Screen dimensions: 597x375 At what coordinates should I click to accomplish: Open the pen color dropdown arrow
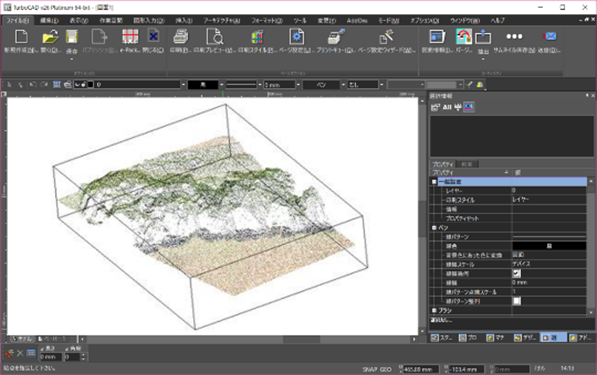click(x=221, y=85)
